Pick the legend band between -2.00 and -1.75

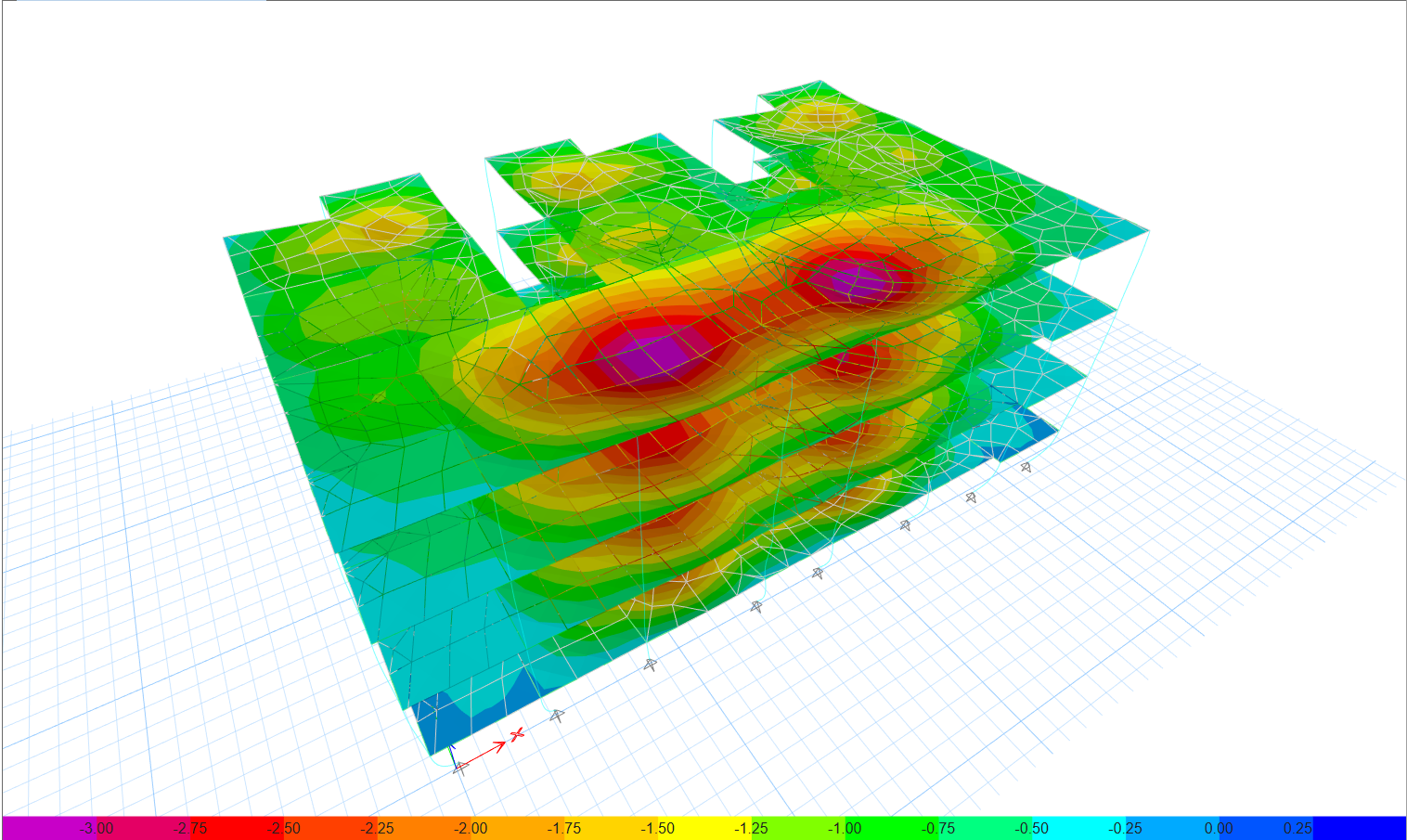click(517, 828)
